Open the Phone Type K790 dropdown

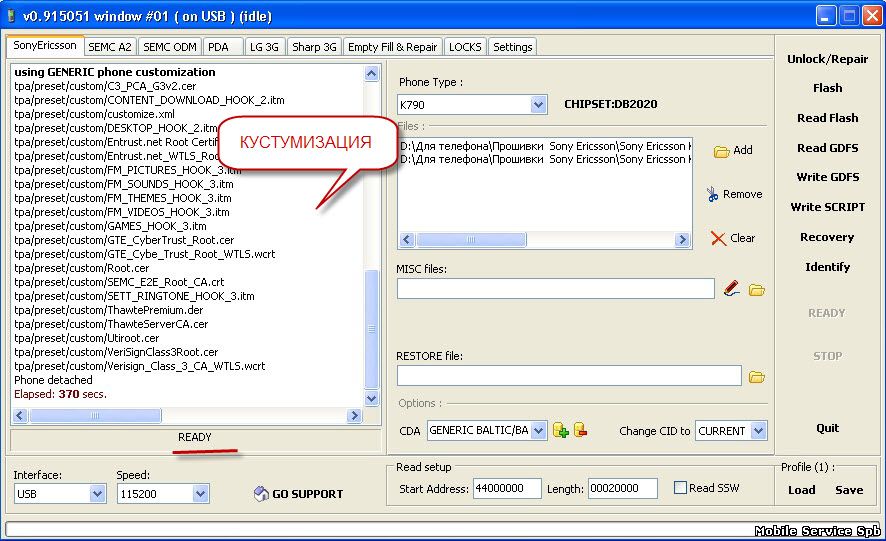(538, 104)
